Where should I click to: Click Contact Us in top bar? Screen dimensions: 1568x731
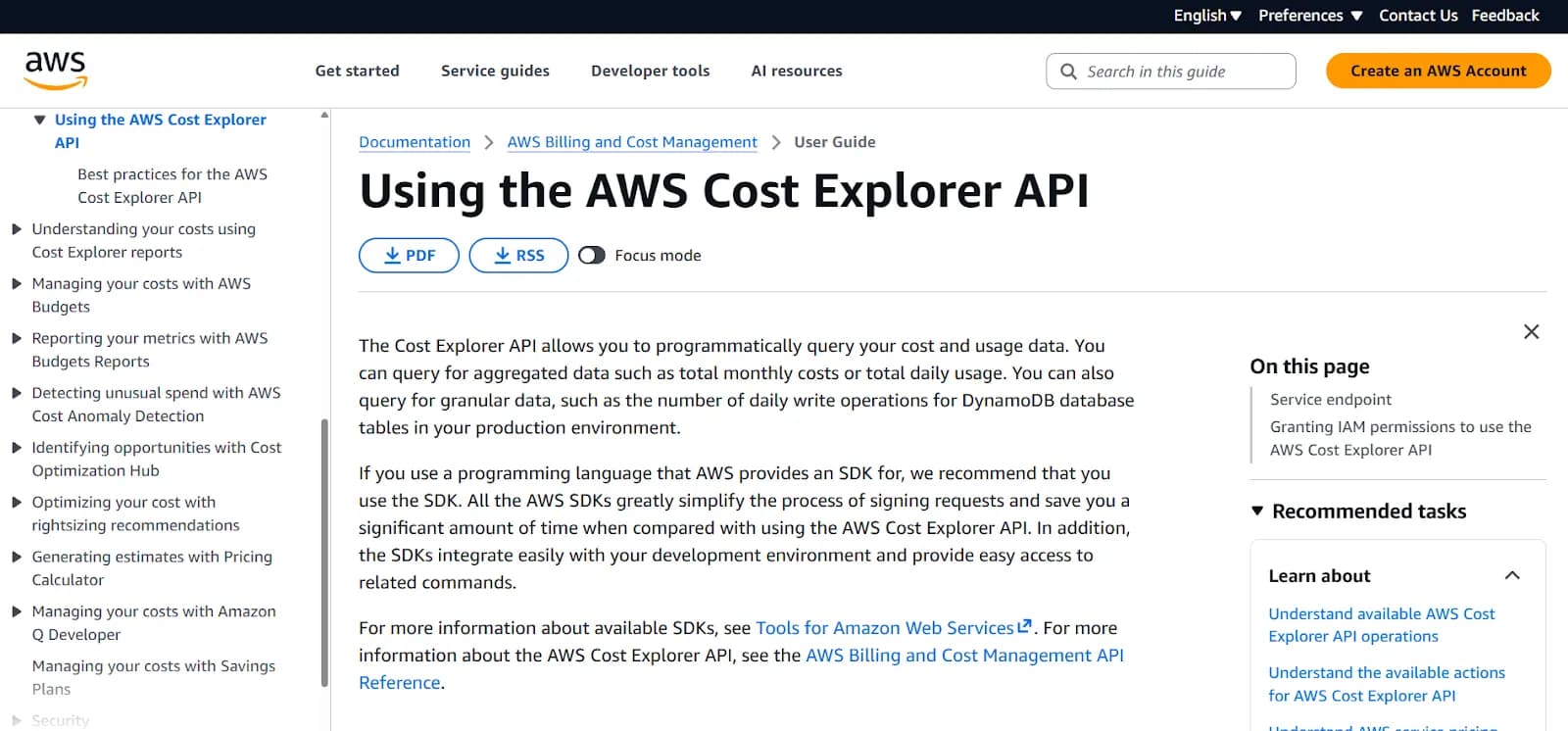click(x=1418, y=16)
